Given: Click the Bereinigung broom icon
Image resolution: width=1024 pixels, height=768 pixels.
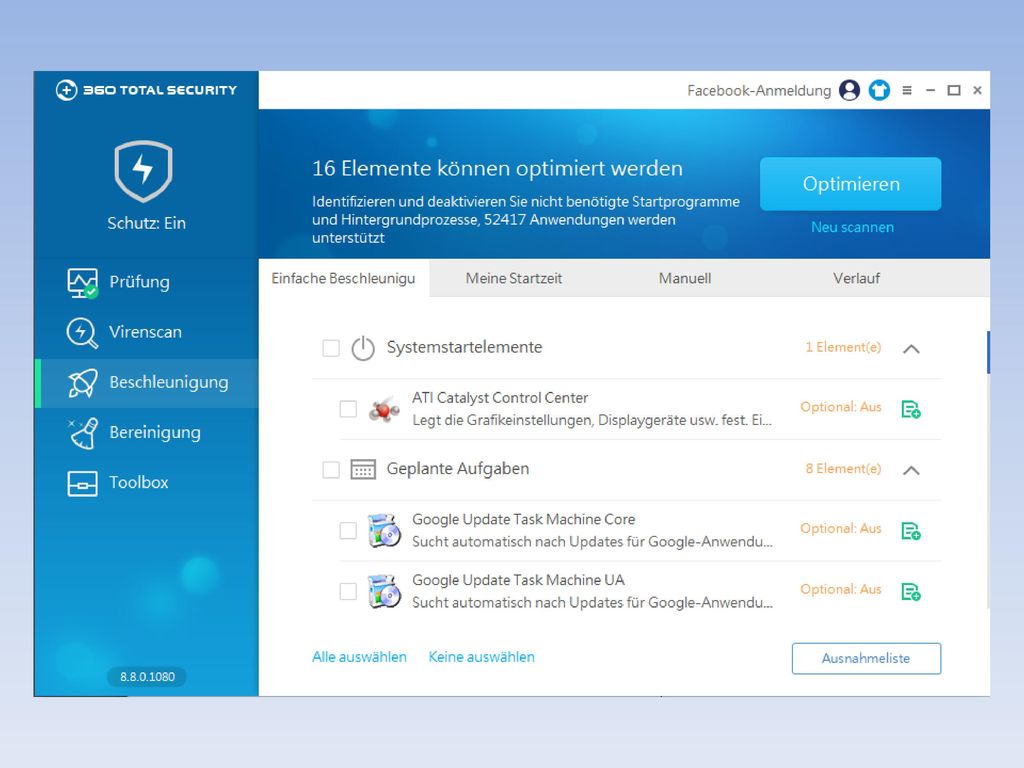Looking at the screenshot, I should coord(82,434).
